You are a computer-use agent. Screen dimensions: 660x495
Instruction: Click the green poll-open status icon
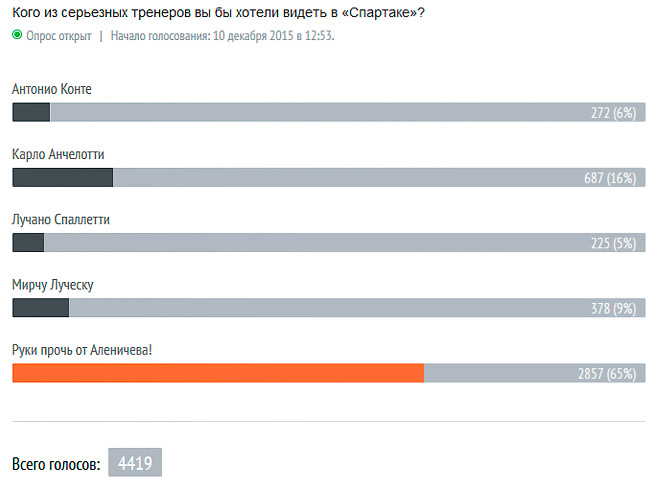click(17, 35)
